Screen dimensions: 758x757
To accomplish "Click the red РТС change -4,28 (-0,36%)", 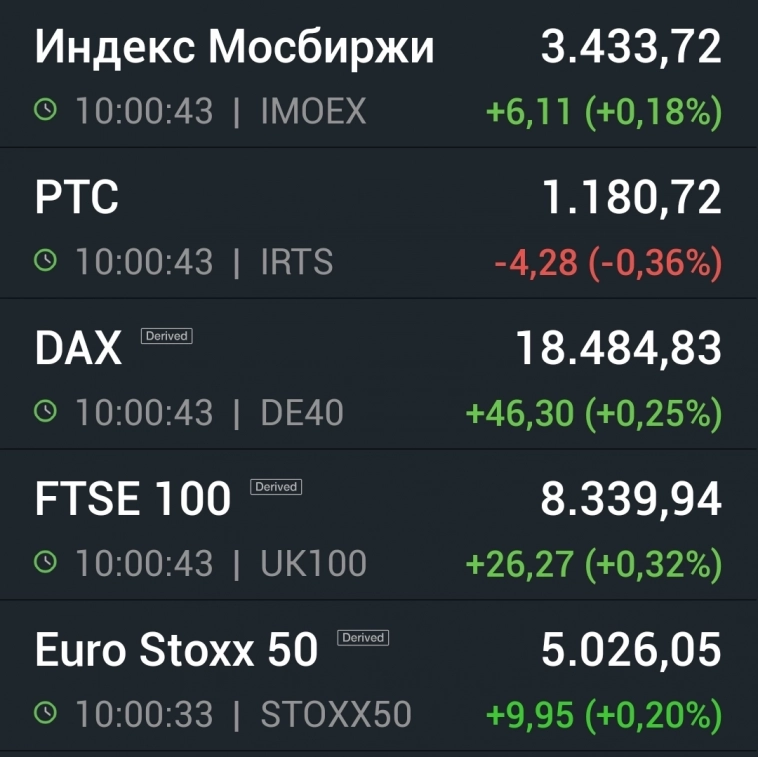I will point(608,262).
